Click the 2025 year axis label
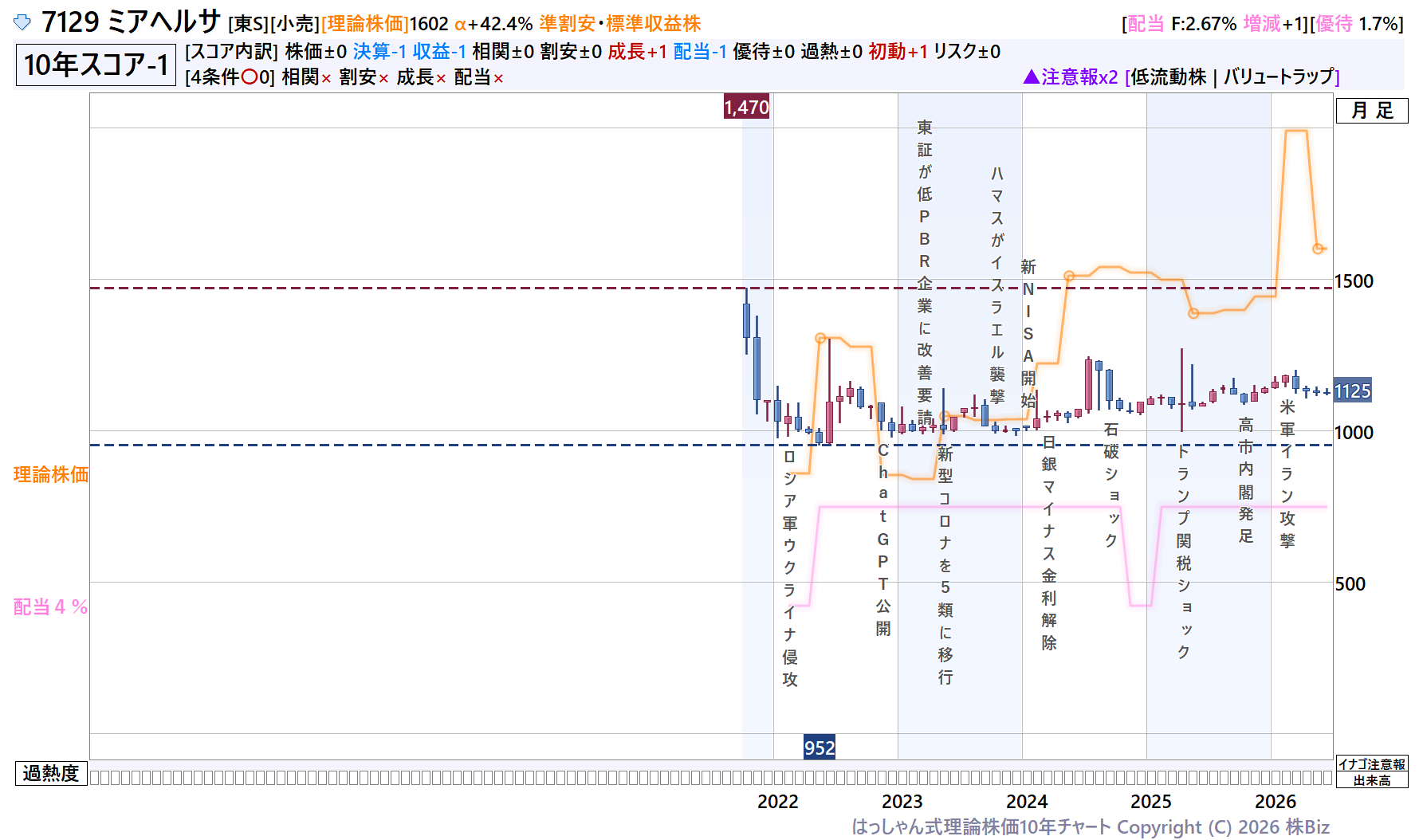1419x840 pixels. pyautogui.click(x=1151, y=802)
